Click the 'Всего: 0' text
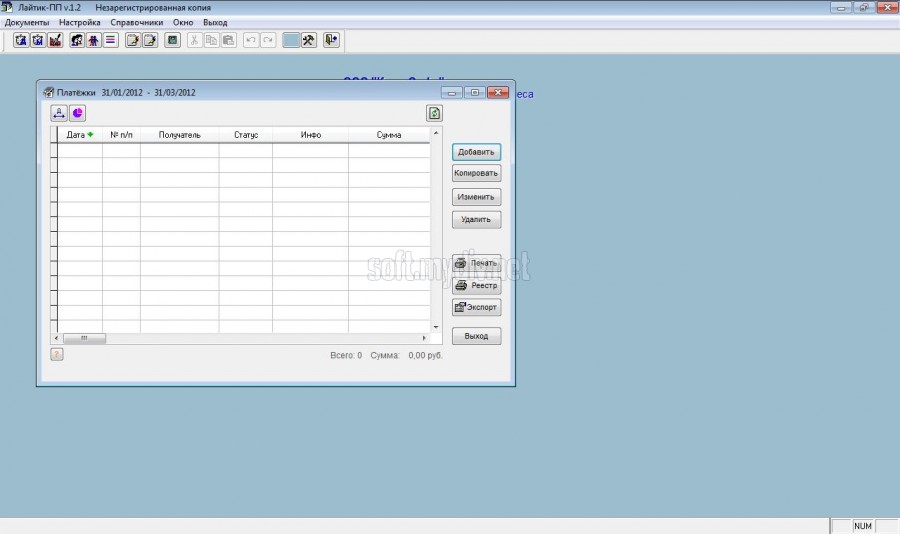 point(346,355)
